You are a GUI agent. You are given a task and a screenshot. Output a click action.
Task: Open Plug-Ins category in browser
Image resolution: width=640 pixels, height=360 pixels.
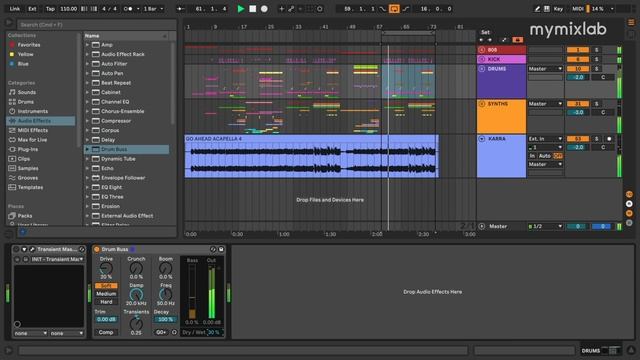(28, 149)
